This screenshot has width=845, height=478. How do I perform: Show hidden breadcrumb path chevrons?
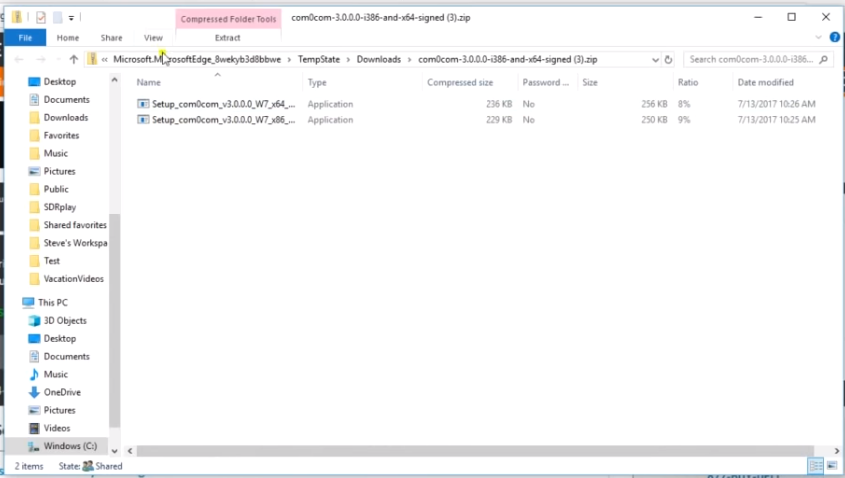point(105,59)
